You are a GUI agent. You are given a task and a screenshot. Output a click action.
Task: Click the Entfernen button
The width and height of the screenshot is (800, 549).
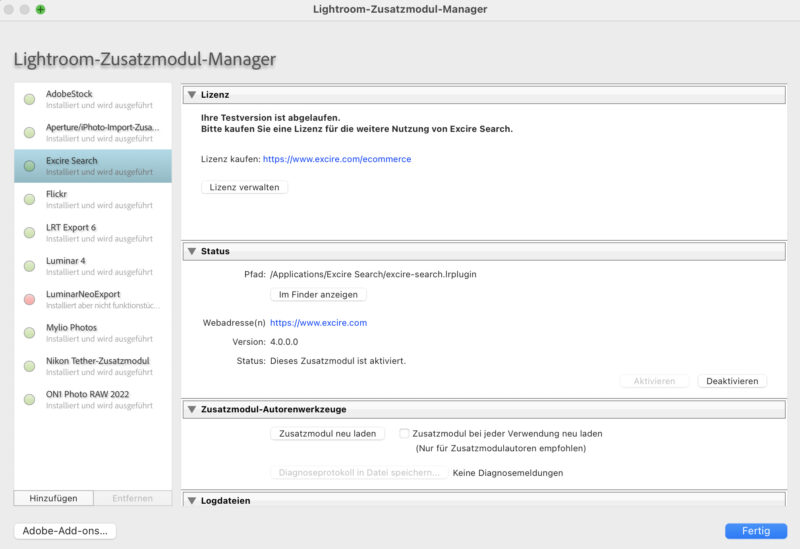point(133,498)
